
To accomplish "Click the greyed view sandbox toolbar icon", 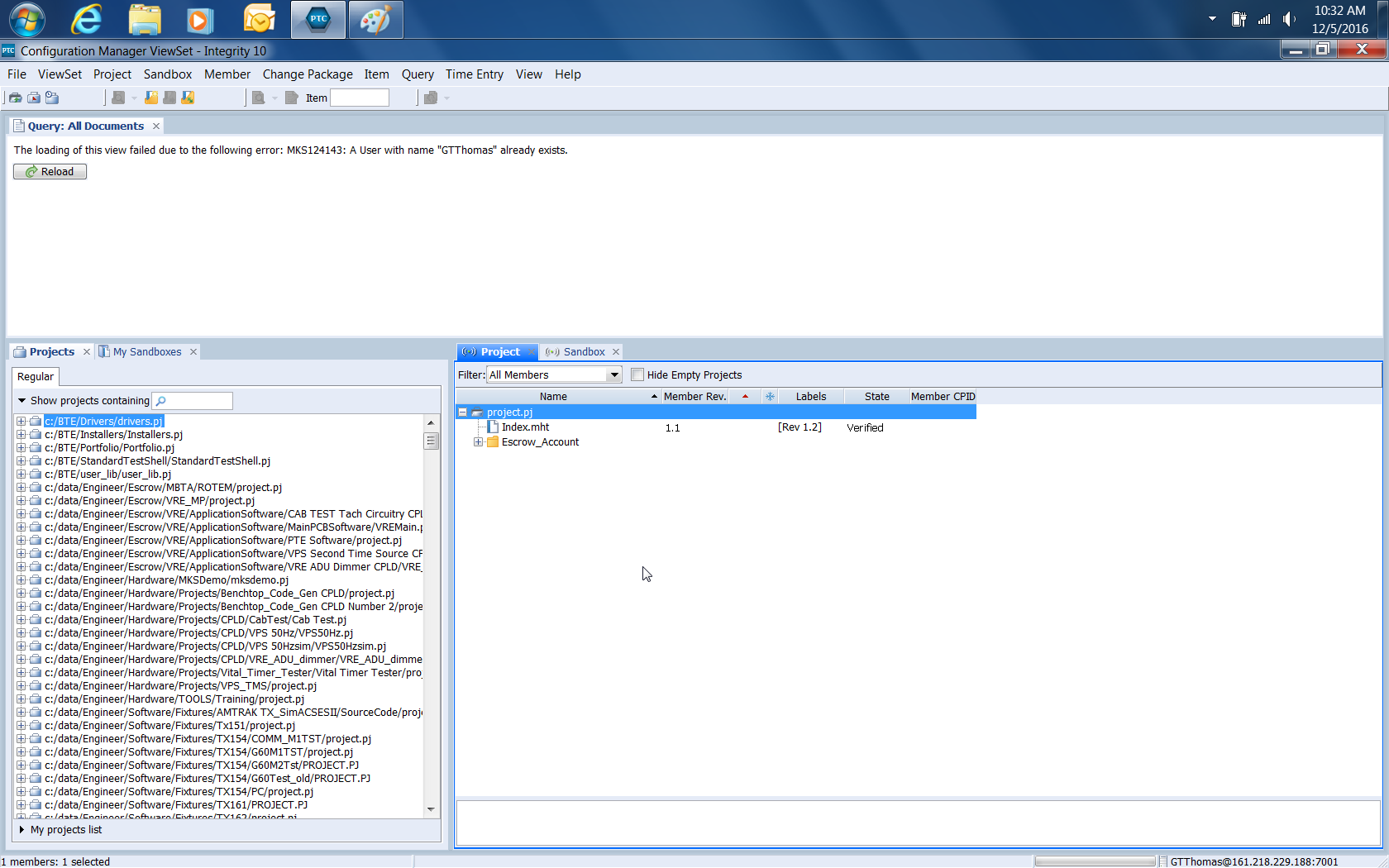I will 118,98.
